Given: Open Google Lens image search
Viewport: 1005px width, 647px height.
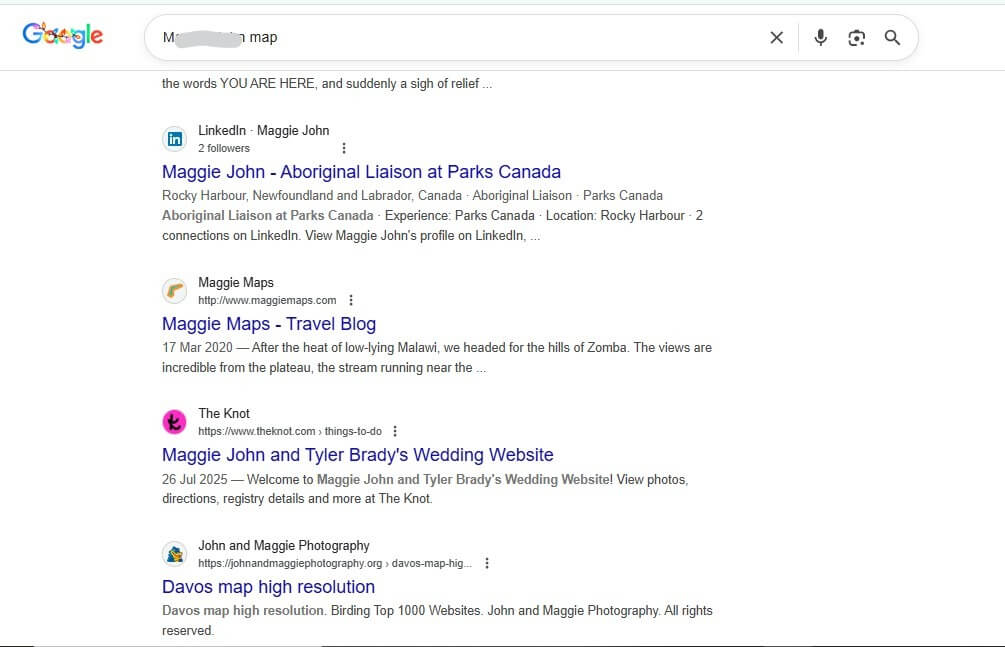Looking at the screenshot, I should pyautogui.click(x=856, y=38).
